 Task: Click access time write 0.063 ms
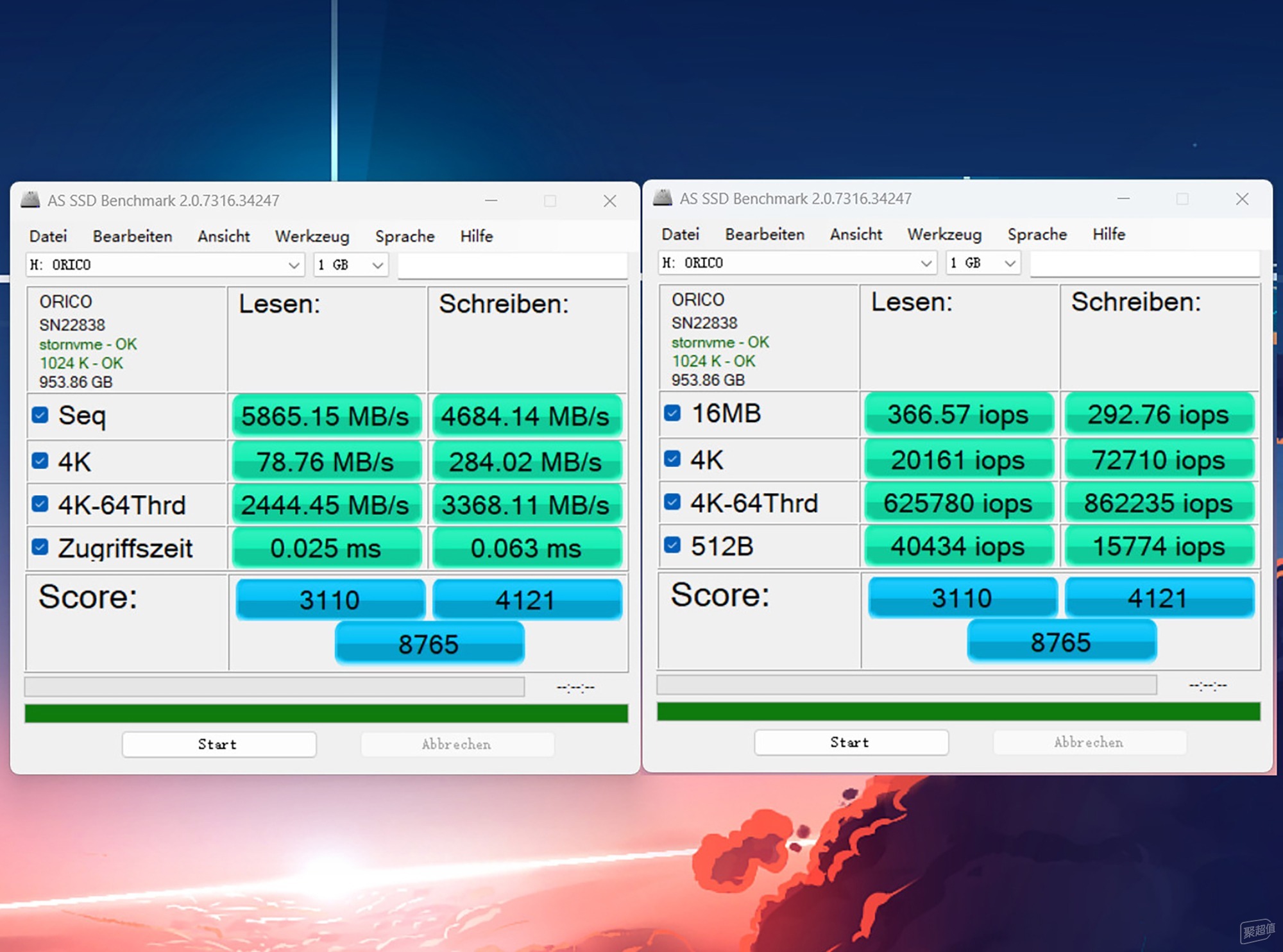526,548
